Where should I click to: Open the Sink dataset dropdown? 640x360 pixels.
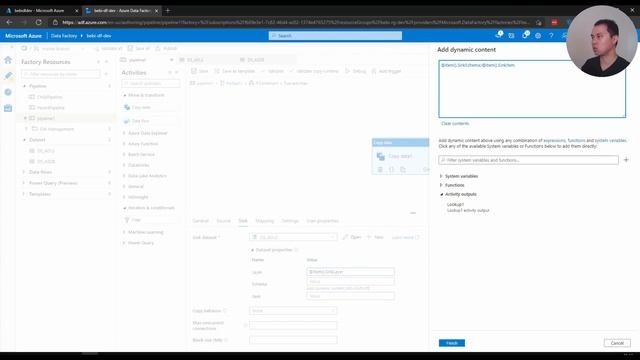tap(293, 237)
